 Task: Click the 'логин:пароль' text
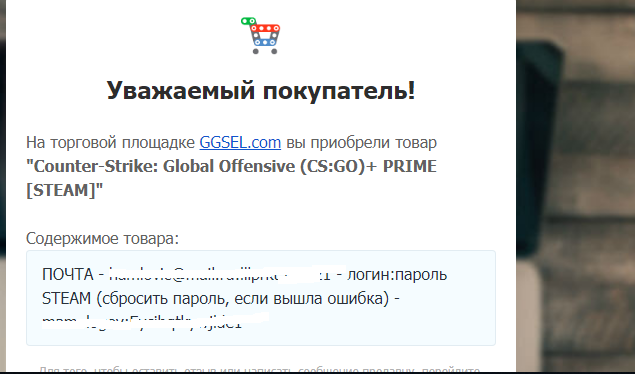pyautogui.click(x=397, y=275)
